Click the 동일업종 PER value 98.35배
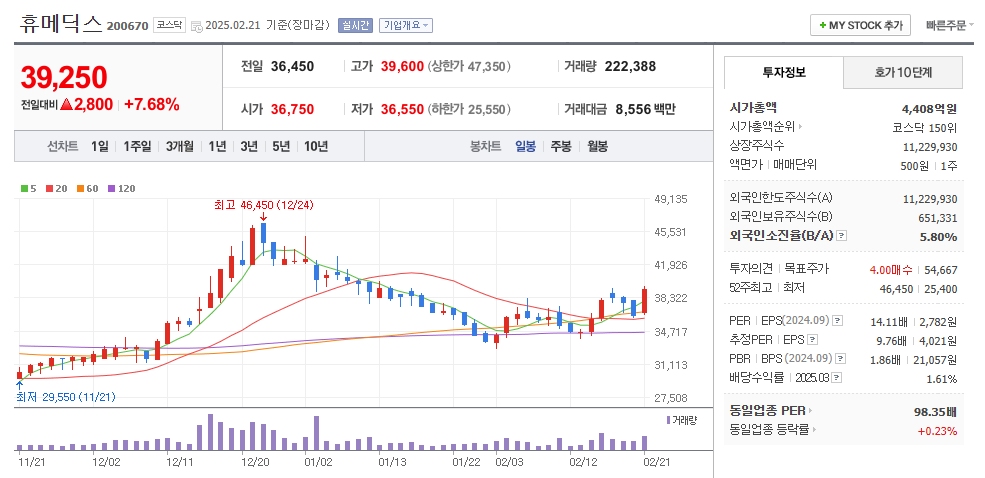The image size is (985, 478). tap(935, 412)
